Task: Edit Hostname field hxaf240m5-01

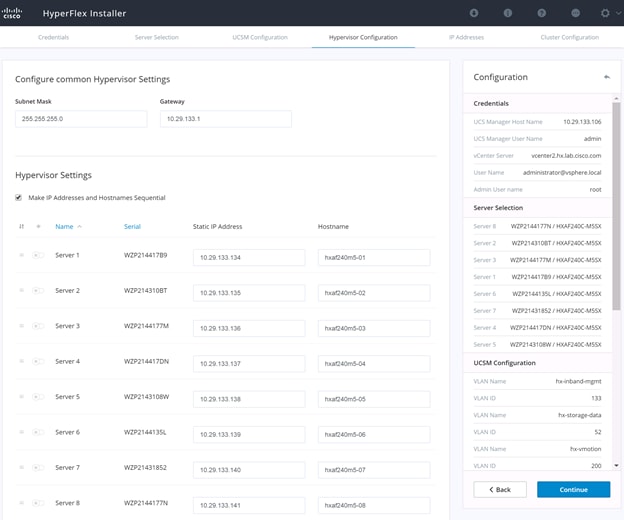Action: 374,257
